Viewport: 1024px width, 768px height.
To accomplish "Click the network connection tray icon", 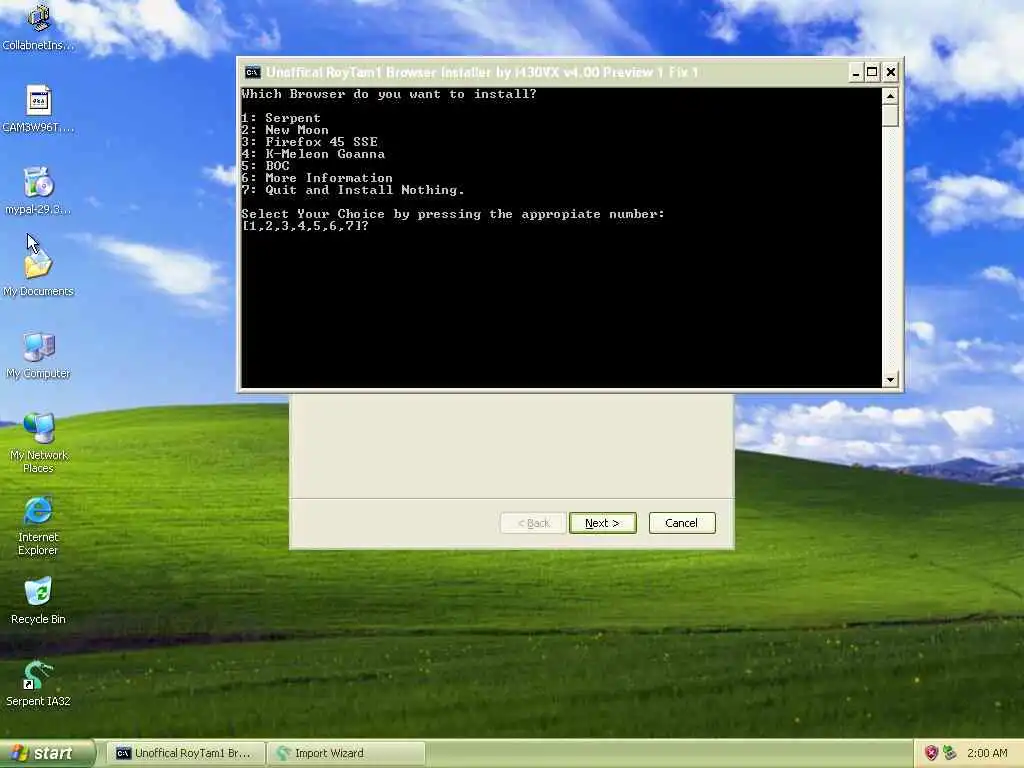I will [950, 753].
